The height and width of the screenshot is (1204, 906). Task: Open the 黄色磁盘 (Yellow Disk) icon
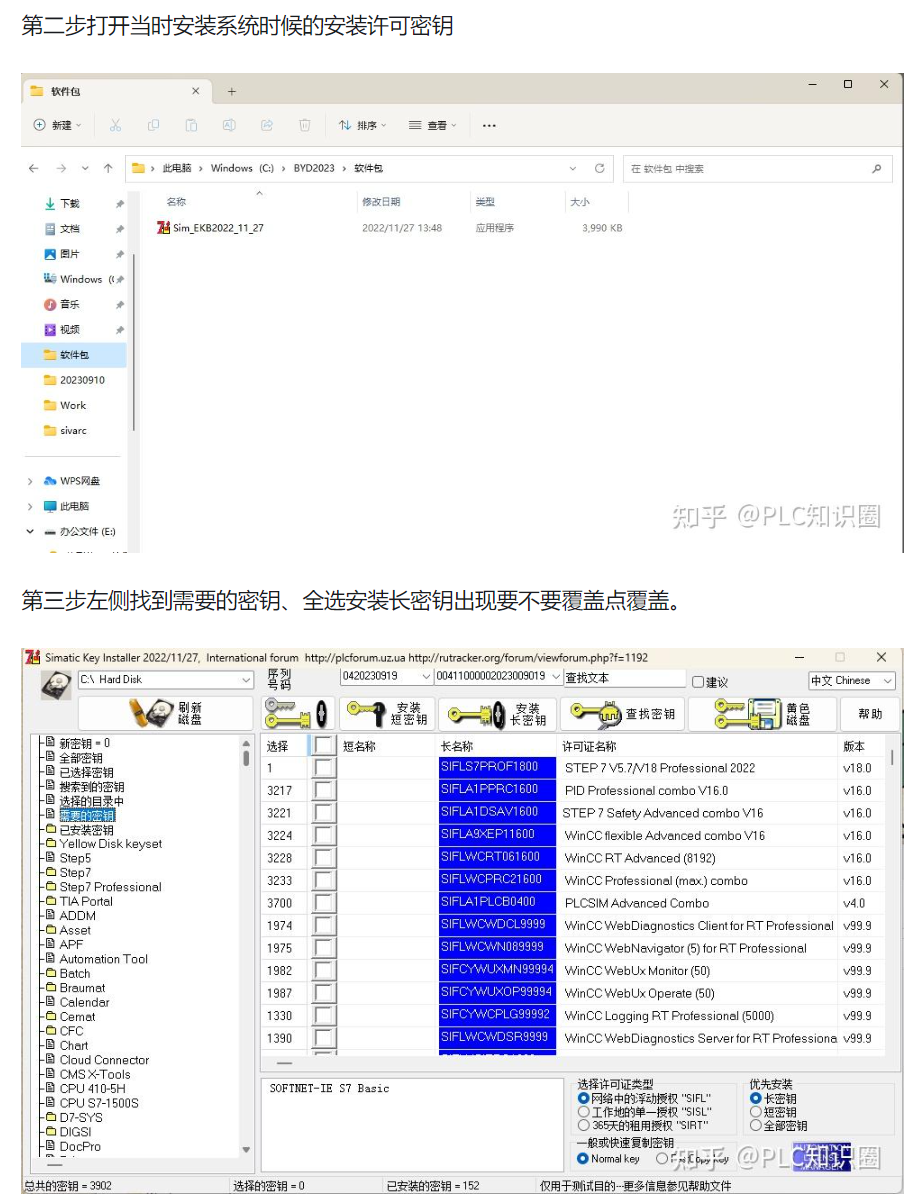[768, 713]
